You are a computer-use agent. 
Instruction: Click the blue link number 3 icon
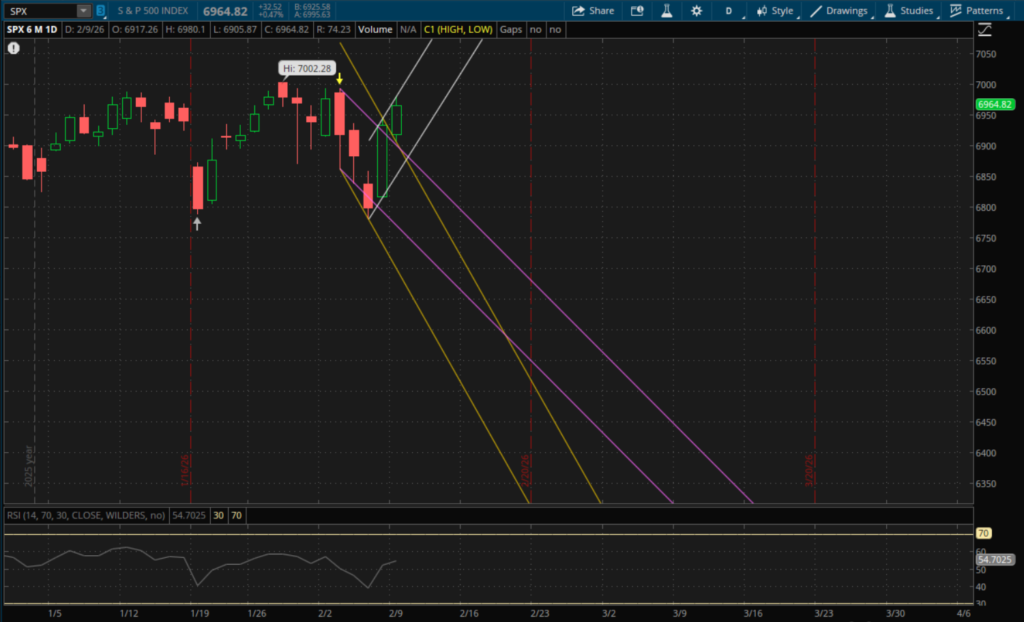[102, 11]
